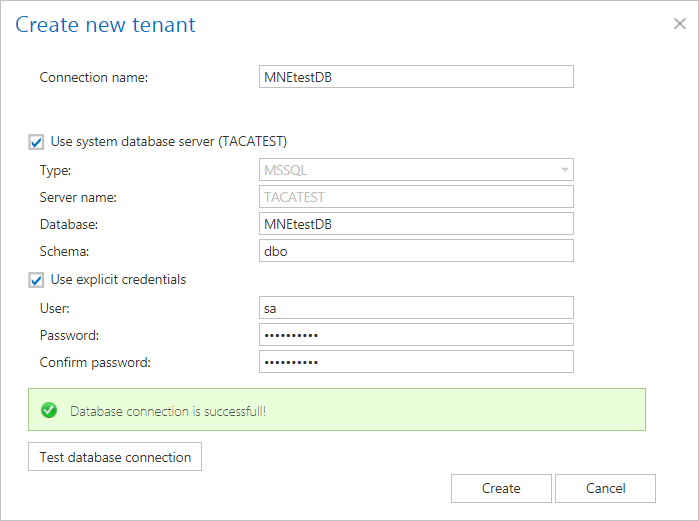Open the Type dropdown showing MSSQL

[x=416, y=170]
